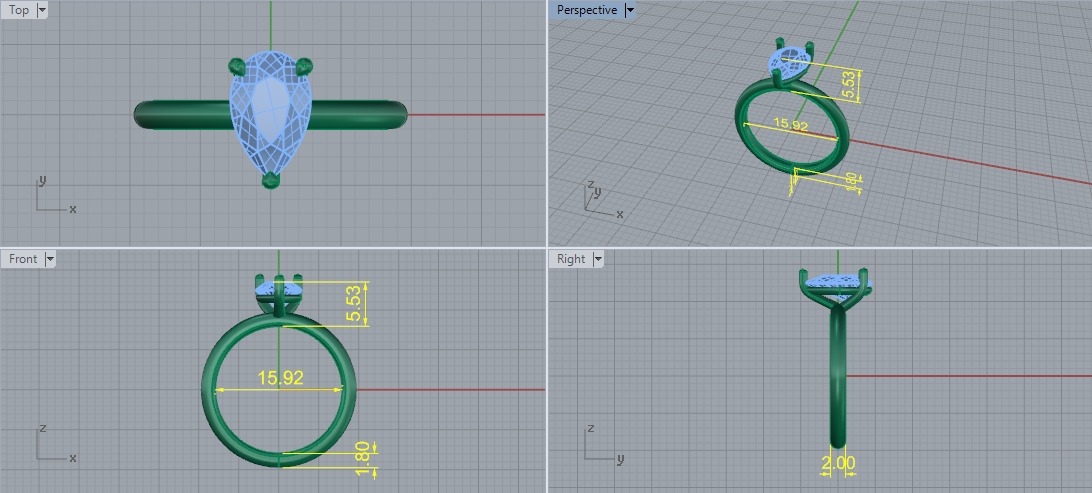Click the Top viewport title label
The height and width of the screenshot is (493, 1092).
pos(19,10)
